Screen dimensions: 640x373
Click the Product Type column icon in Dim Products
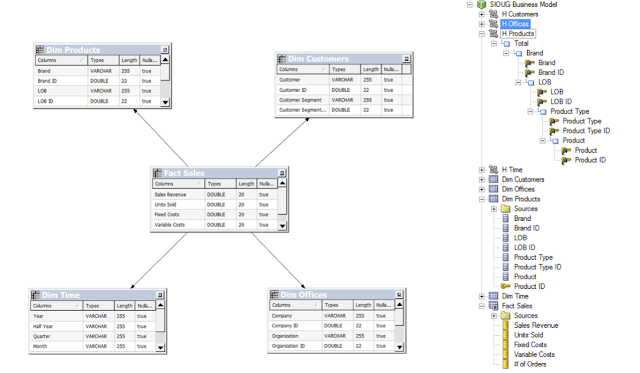(506, 257)
